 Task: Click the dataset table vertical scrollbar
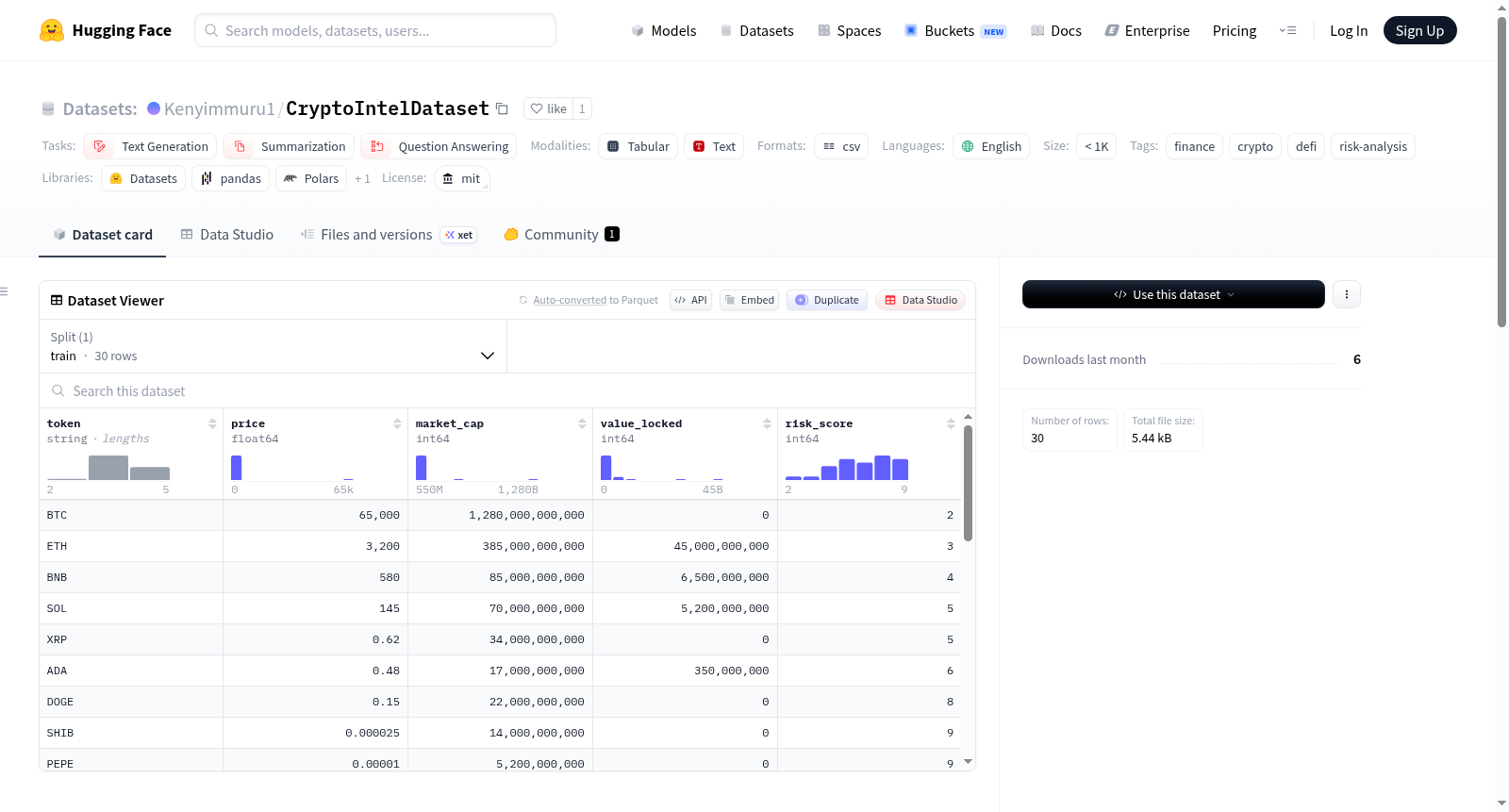pos(968,483)
